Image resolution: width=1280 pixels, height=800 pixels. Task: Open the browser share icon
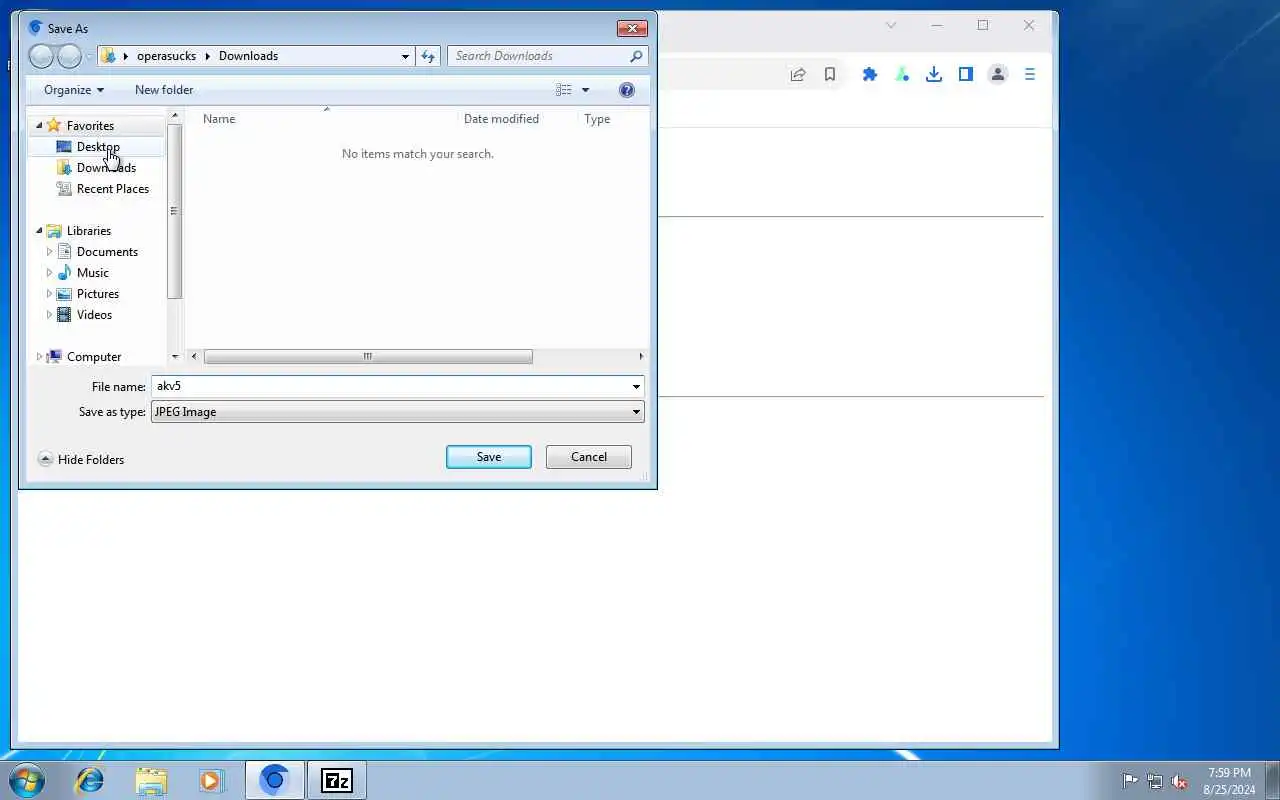click(x=798, y=74)
